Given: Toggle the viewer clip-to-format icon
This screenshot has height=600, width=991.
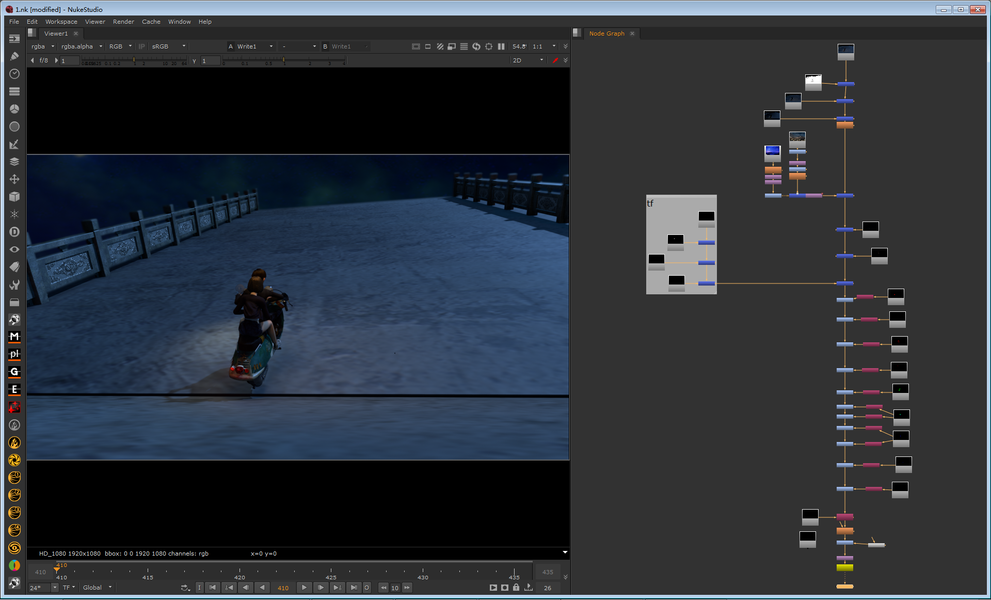Looking at the screenshot, I should click(416, 46).
